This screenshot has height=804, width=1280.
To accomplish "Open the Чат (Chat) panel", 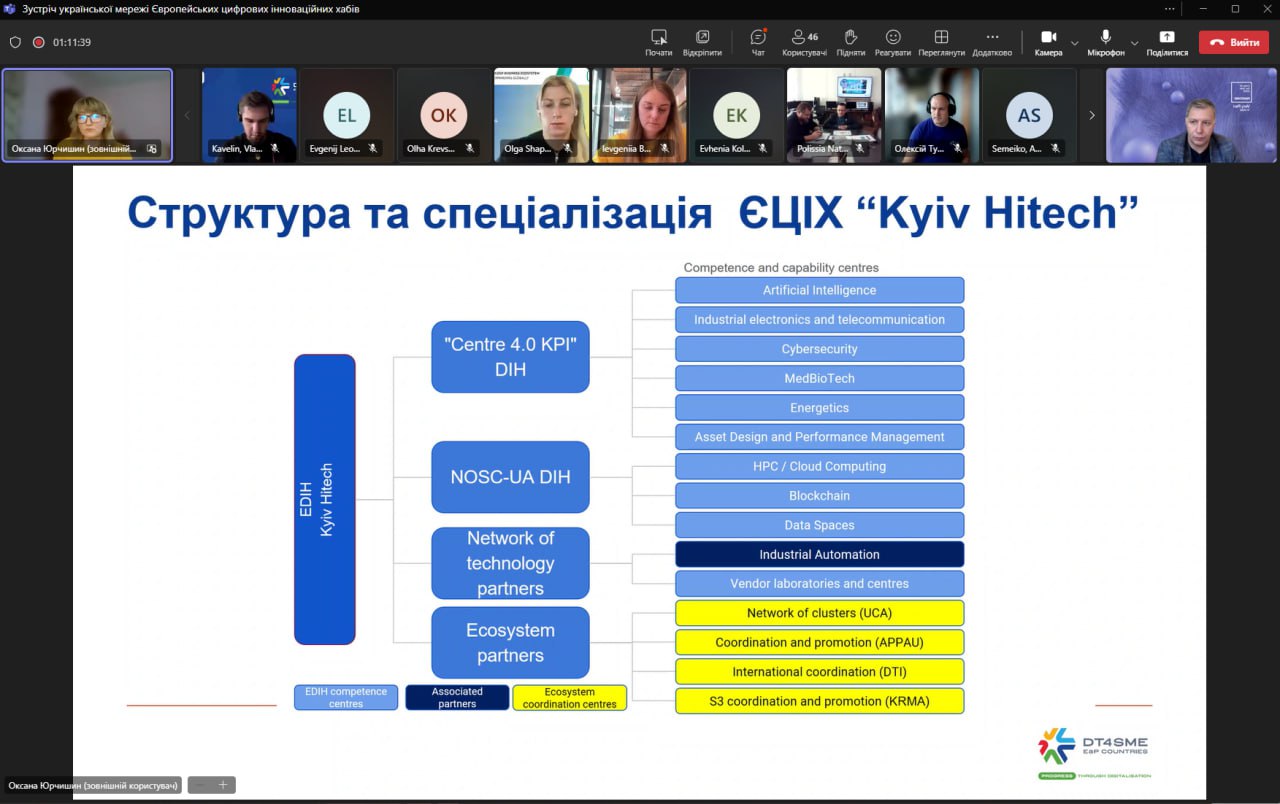I will pos(758,38).
